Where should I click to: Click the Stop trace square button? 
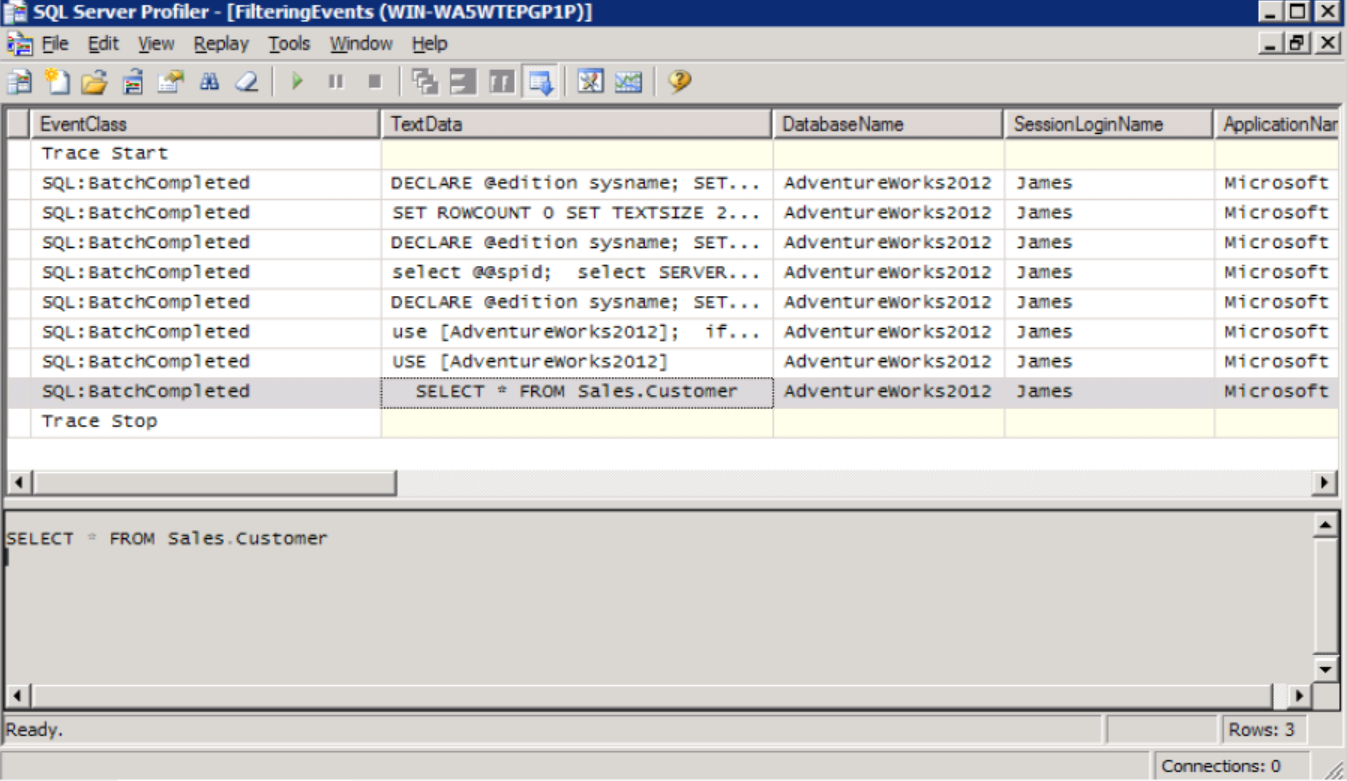tap(374, 82)
